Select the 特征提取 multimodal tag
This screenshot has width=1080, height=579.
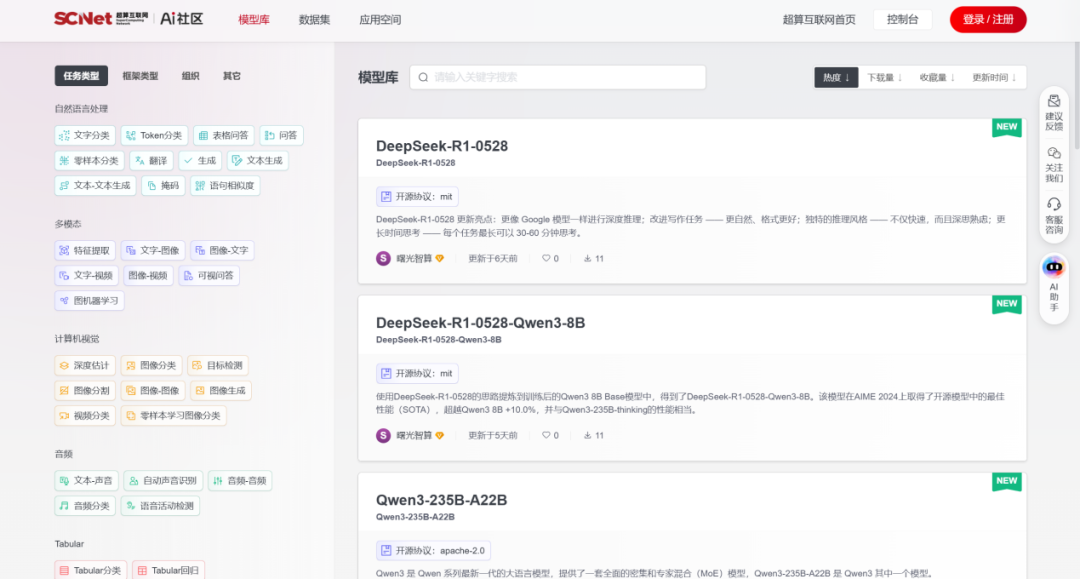[x=85, y=251]
